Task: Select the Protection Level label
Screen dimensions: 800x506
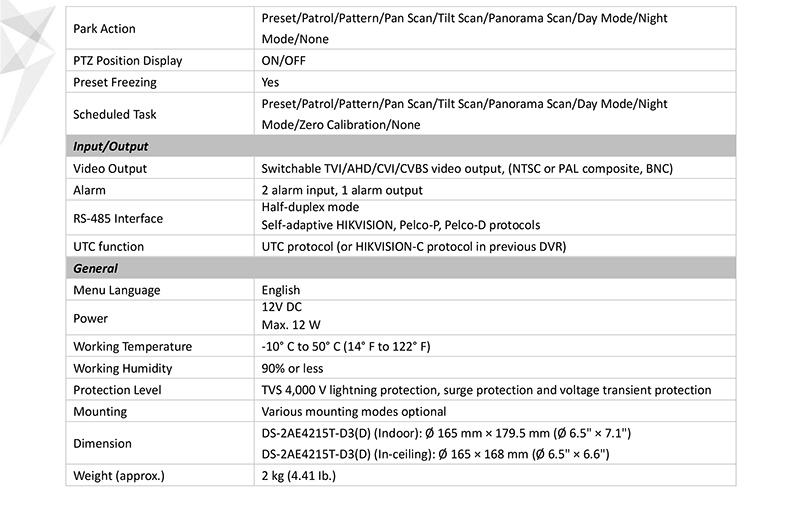Action: click(117, 390)
